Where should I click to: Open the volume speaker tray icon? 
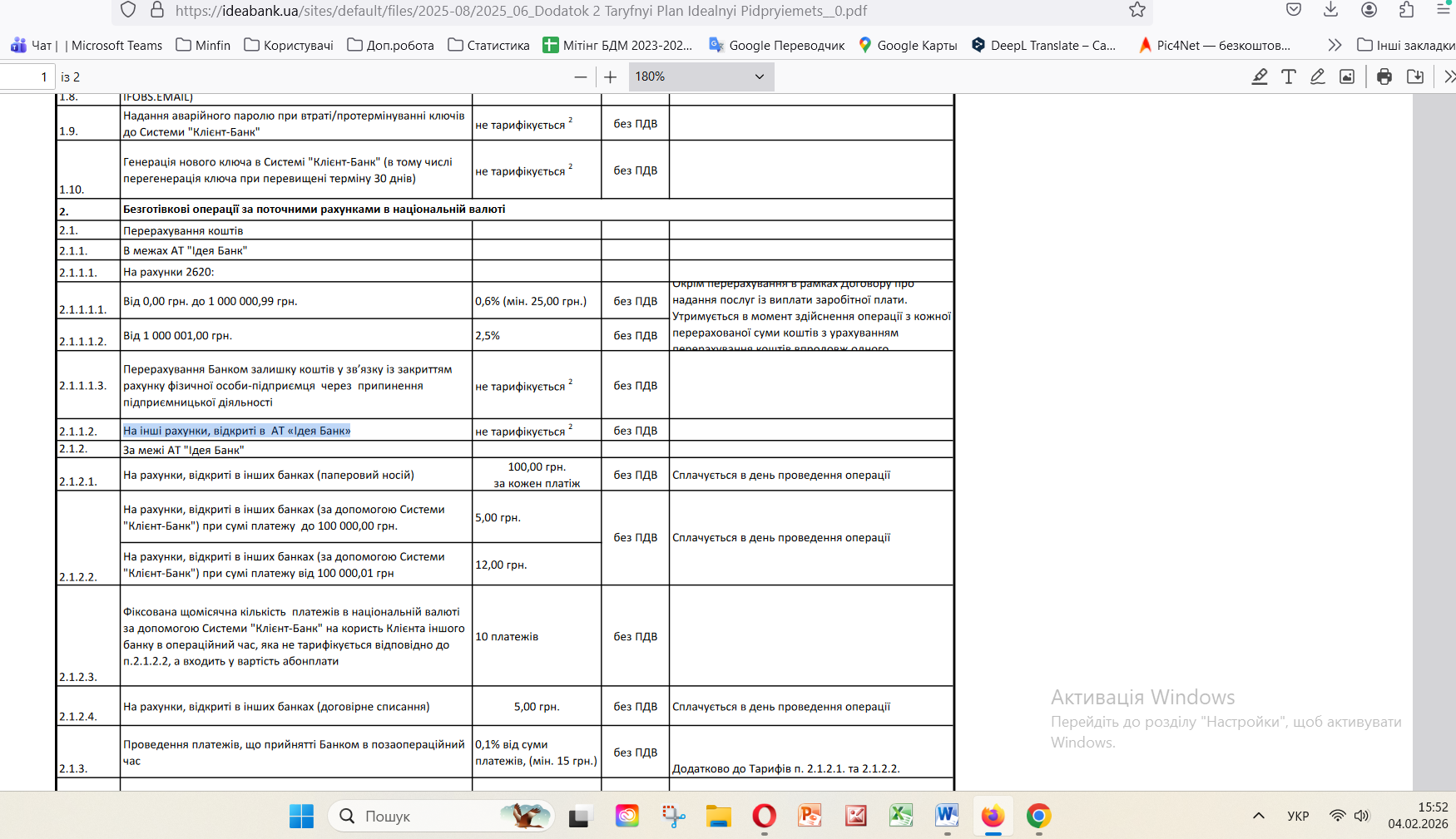1361,816
